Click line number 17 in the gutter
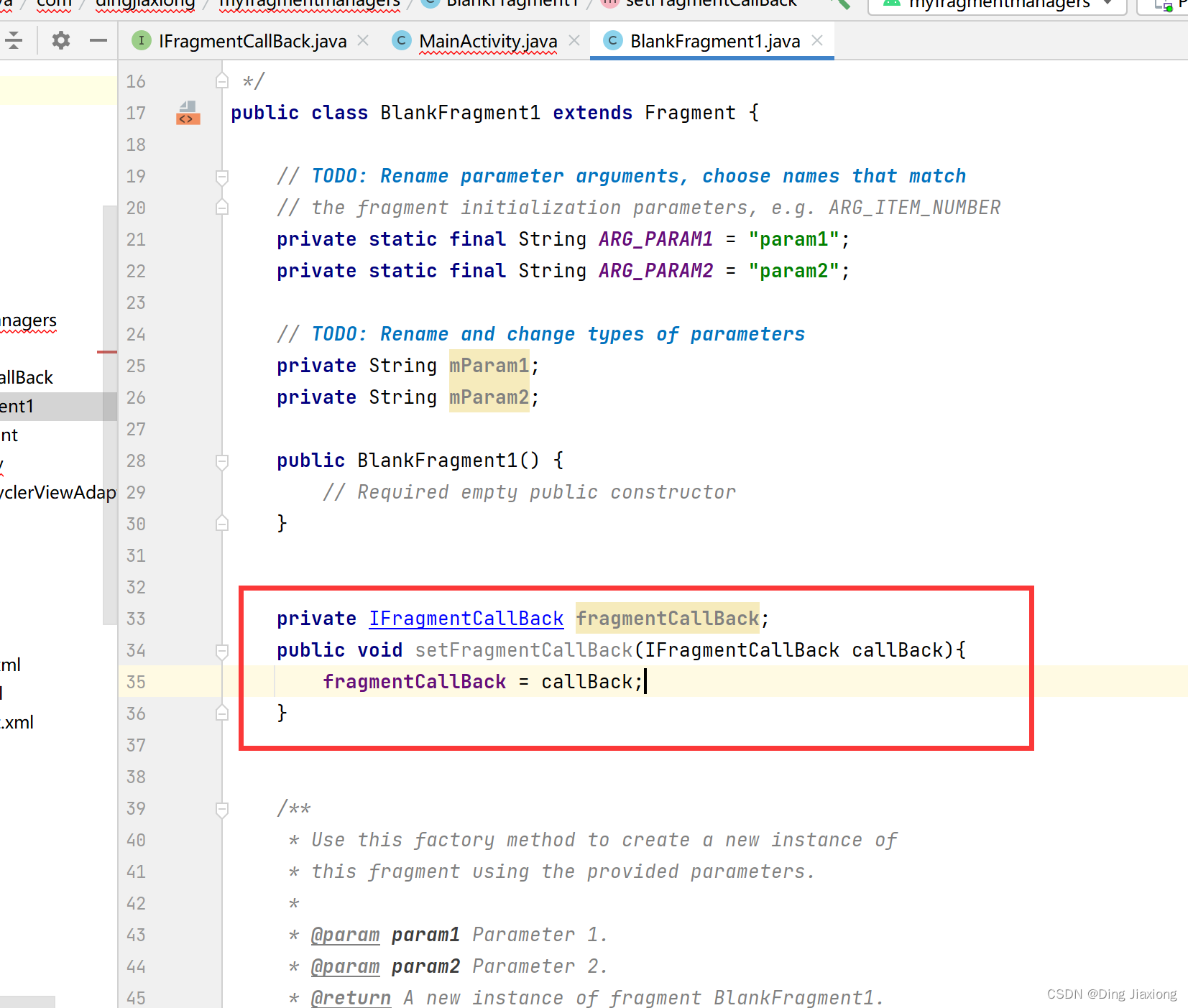This screenshot has width=1188, height=1008. (136, 113)
